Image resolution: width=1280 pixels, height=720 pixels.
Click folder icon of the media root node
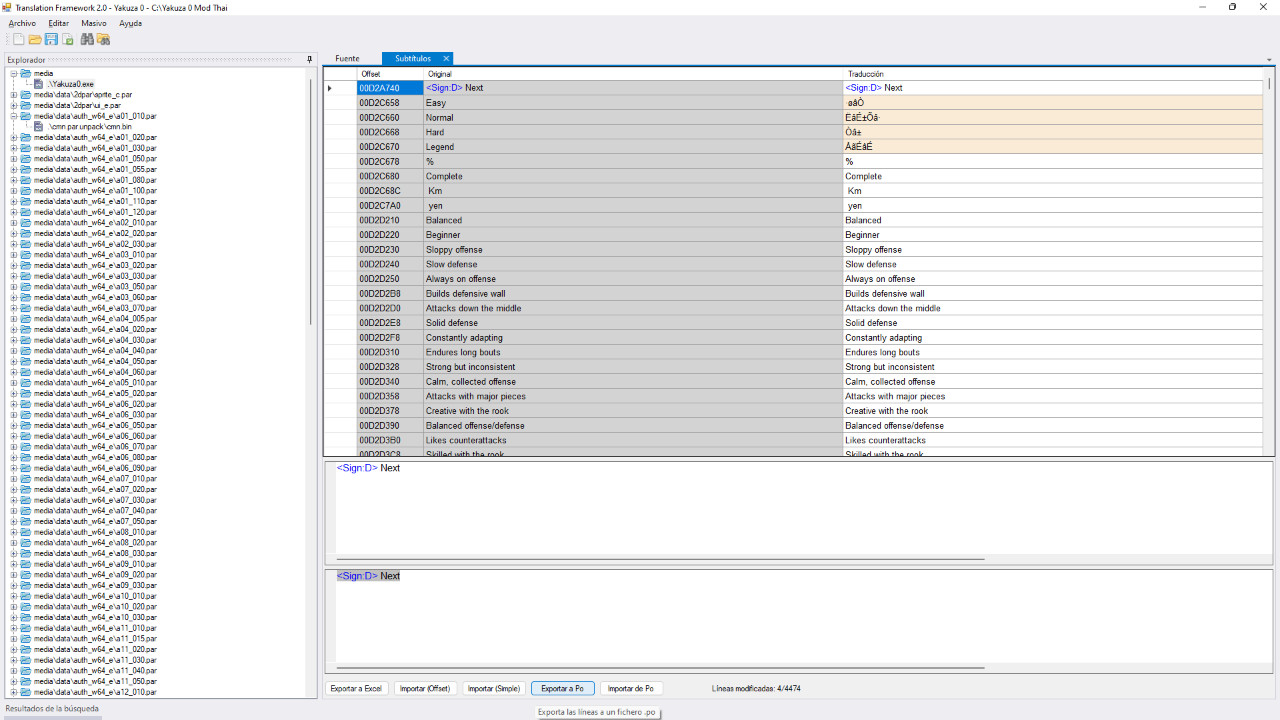click(26, 73)
